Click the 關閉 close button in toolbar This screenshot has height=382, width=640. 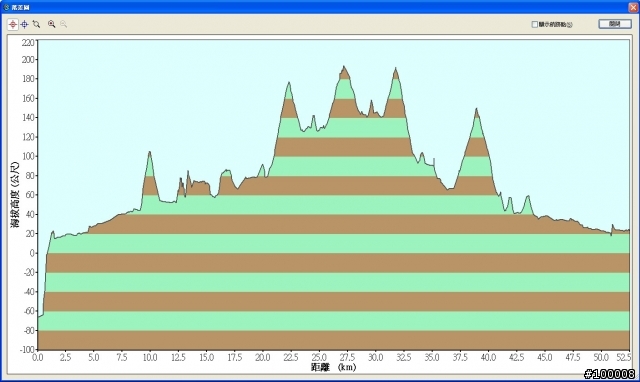[x=615, y=24]
